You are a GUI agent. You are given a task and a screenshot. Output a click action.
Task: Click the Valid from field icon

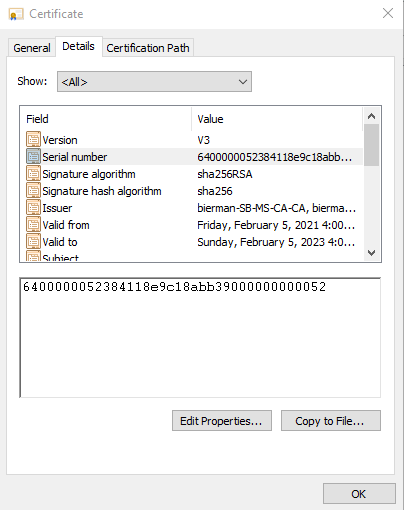tap(33, 225)
